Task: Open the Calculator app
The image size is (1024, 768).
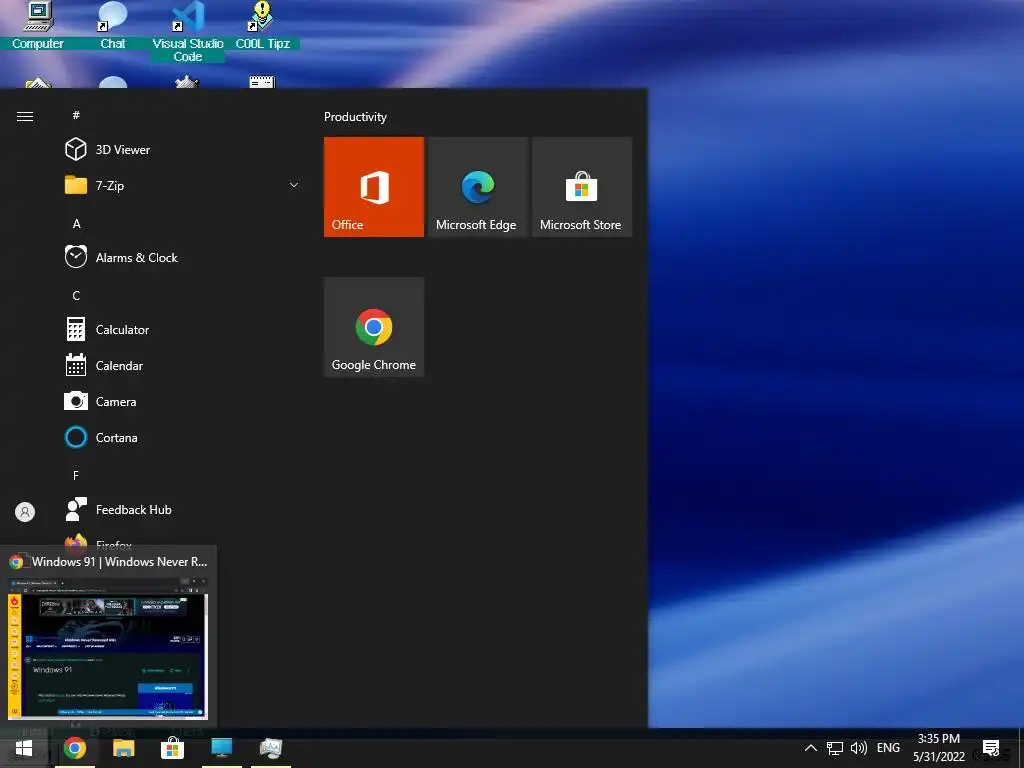Action: [x=122, y=329]
